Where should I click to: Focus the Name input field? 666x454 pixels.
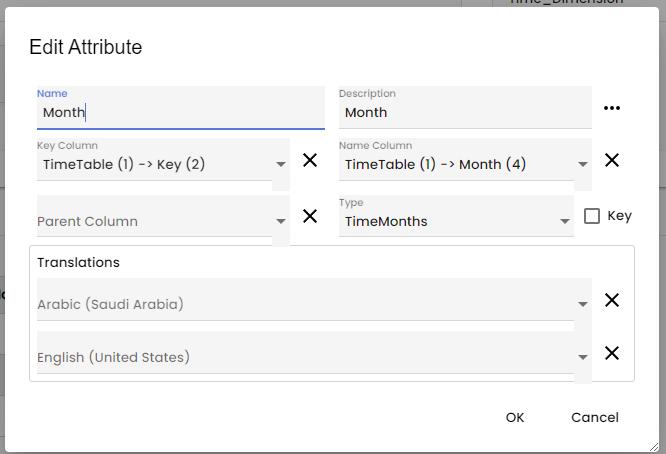180,112
